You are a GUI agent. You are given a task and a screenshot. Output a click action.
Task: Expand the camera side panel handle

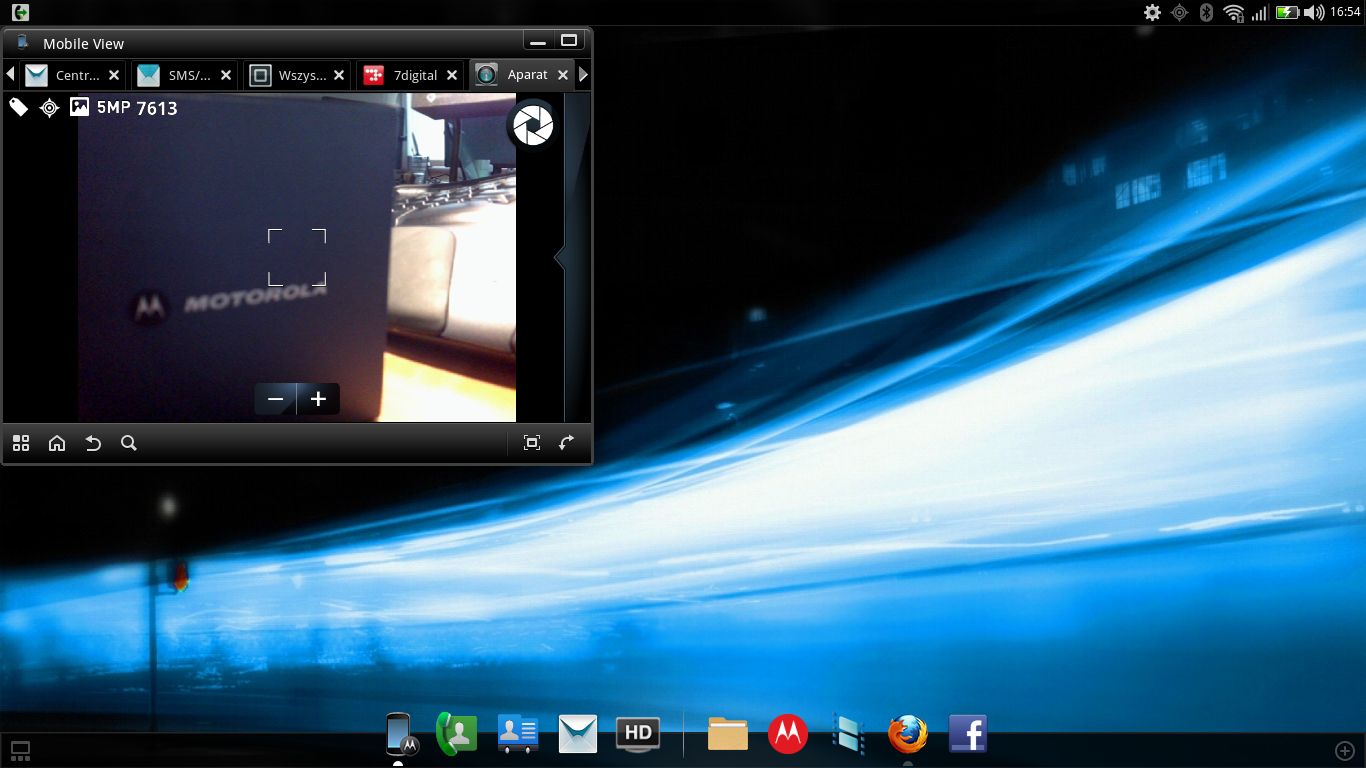click(560, 258)
